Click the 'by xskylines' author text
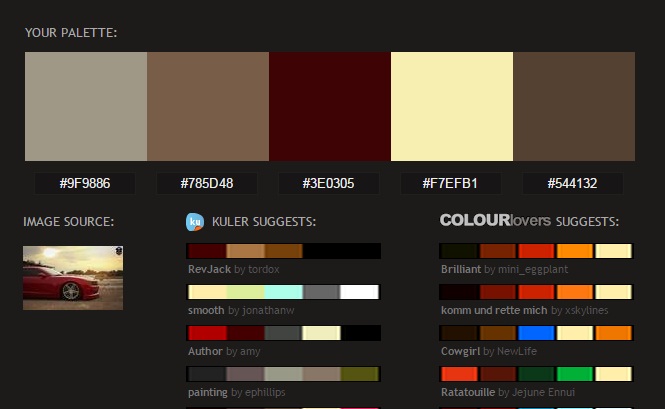Image resolution: width=665 pixels, height=409 pixels. point(580,311)
